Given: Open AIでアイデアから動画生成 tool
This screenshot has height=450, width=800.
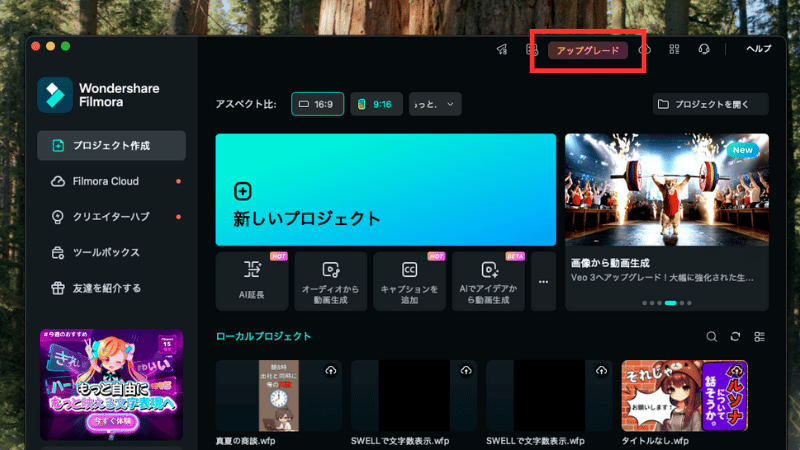Looking at the screenshot, I should (488, 281).
